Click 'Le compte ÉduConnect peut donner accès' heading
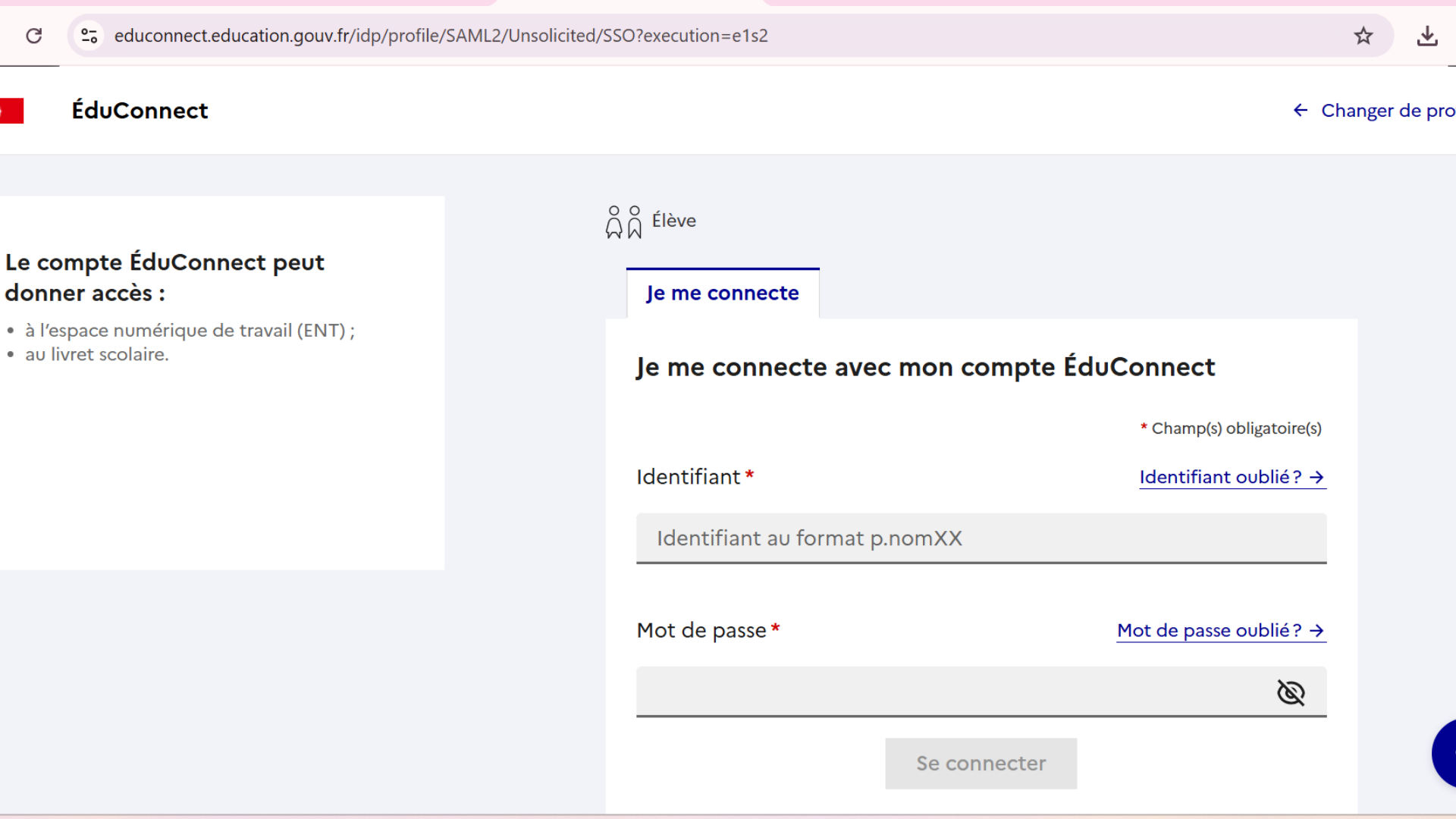This screenshot has height=819, width=1456. [165, 278]
